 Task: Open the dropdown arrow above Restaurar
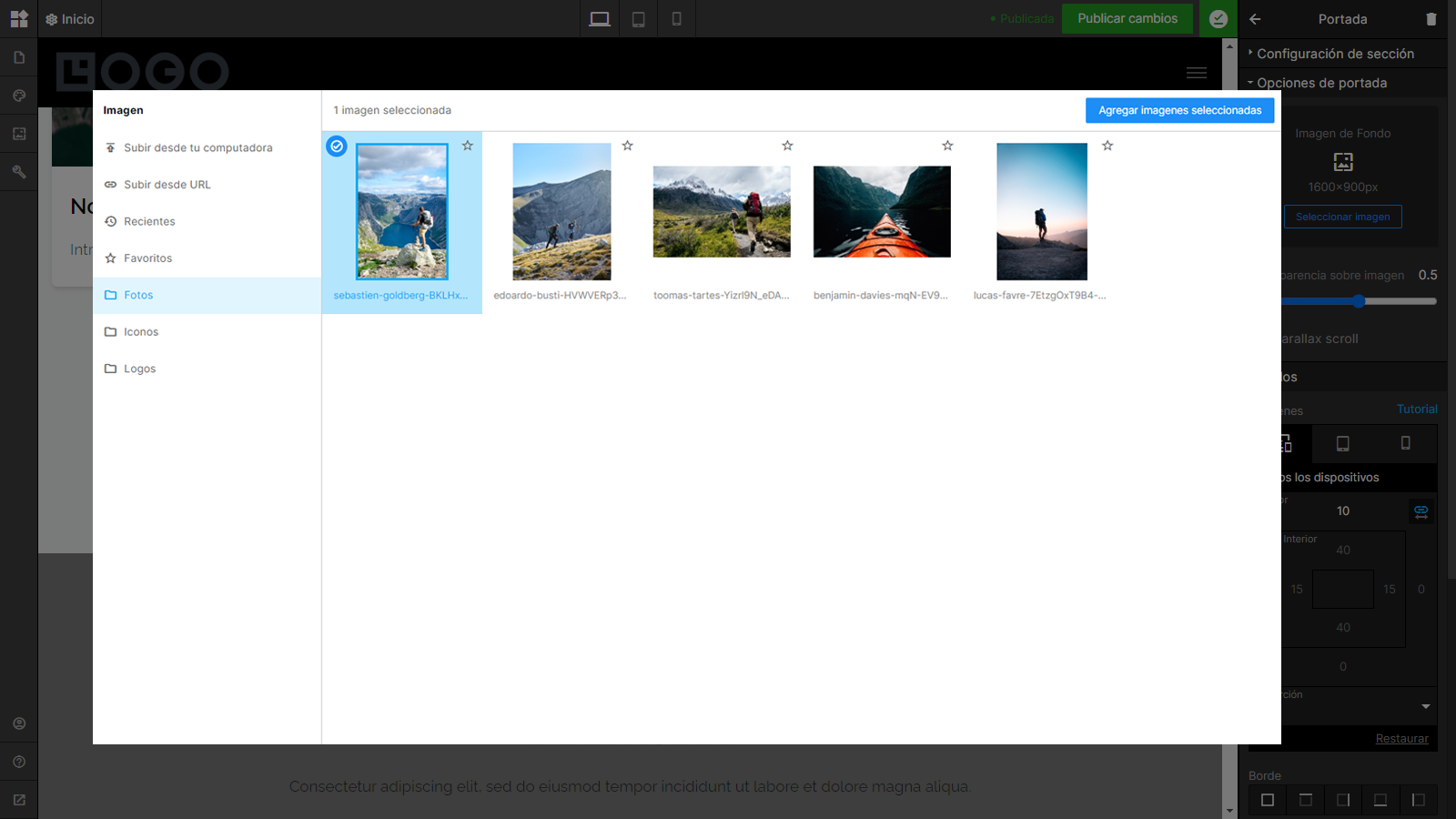[1426, 707]
